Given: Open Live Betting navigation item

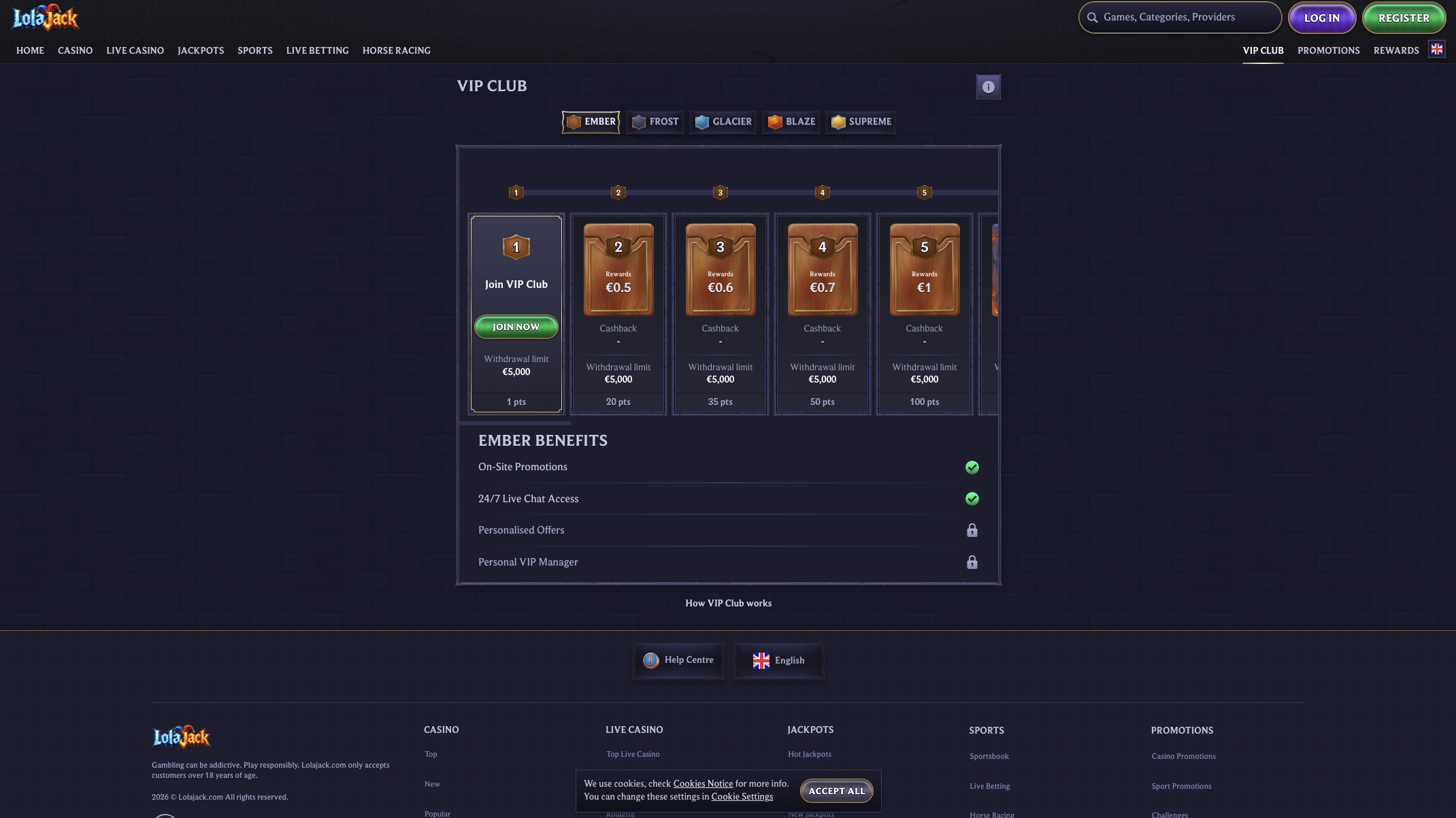Looking at the screenshot, I should [317, 50].
